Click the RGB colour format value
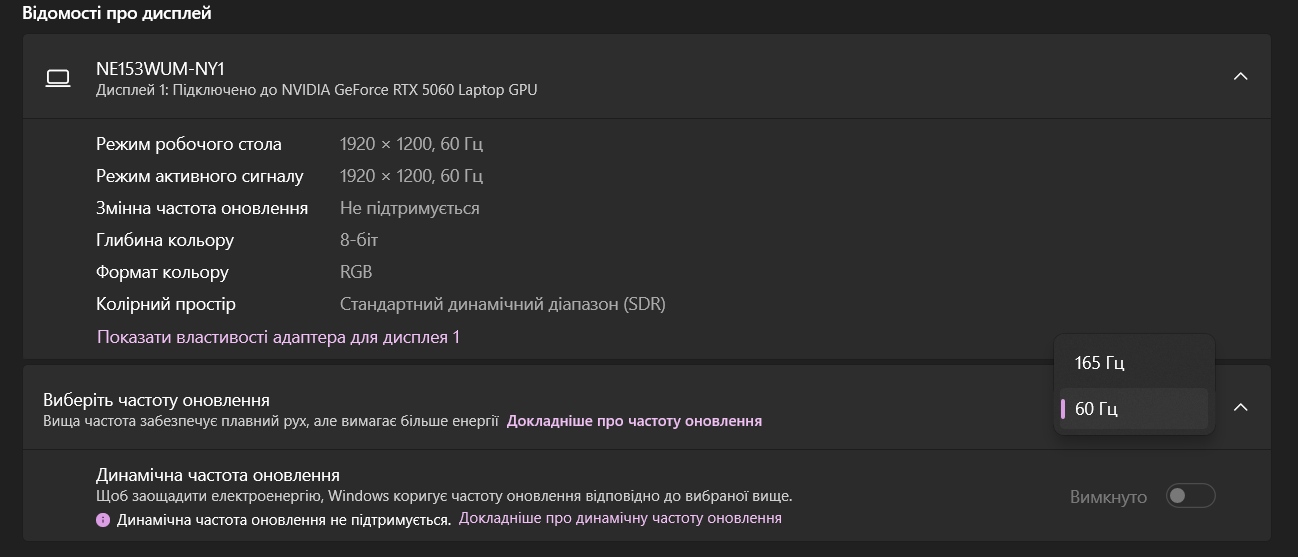This screenshot has width=1298, height=557. click(356, 272)
